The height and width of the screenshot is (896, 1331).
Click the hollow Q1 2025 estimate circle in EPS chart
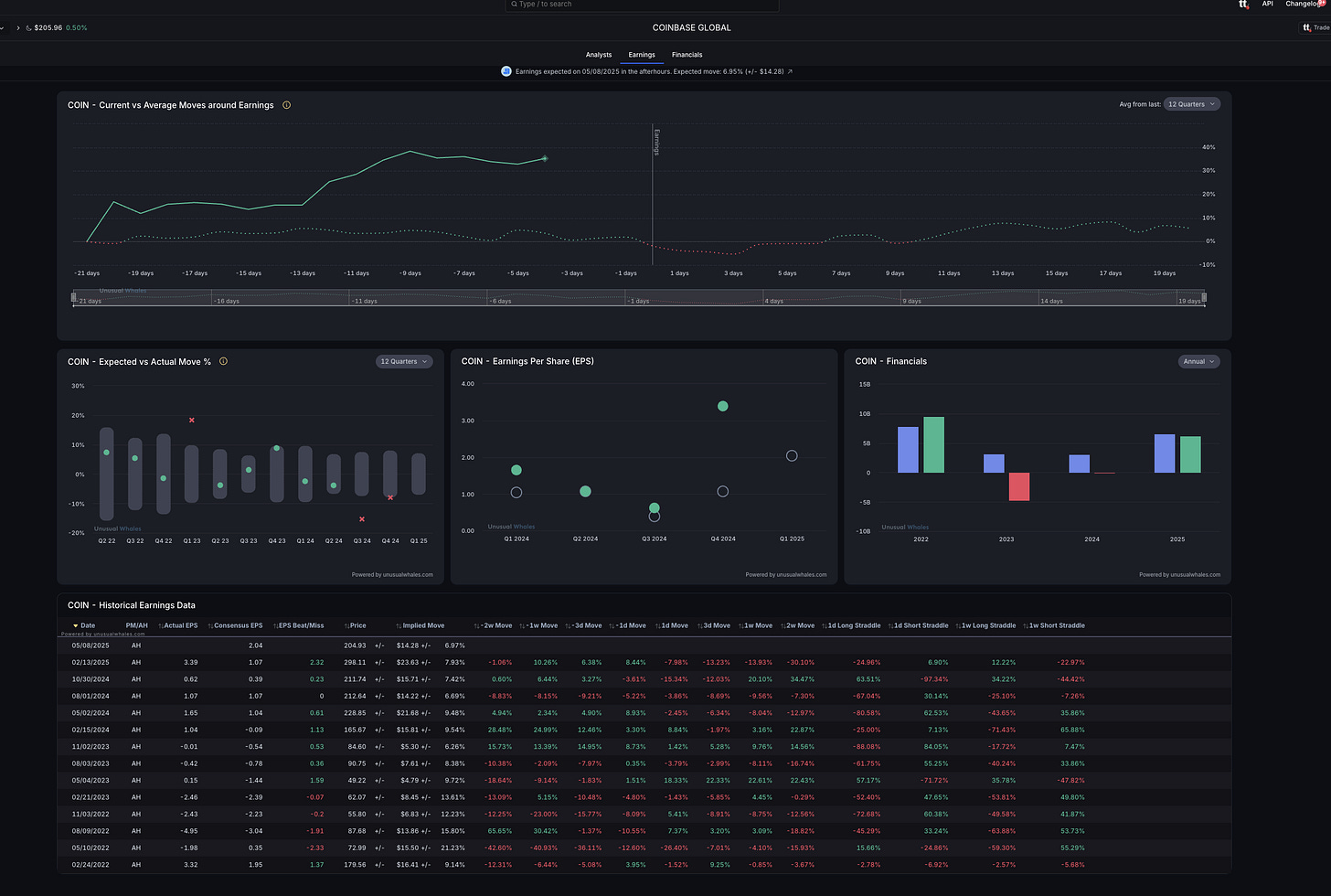[x=792, y=455]
